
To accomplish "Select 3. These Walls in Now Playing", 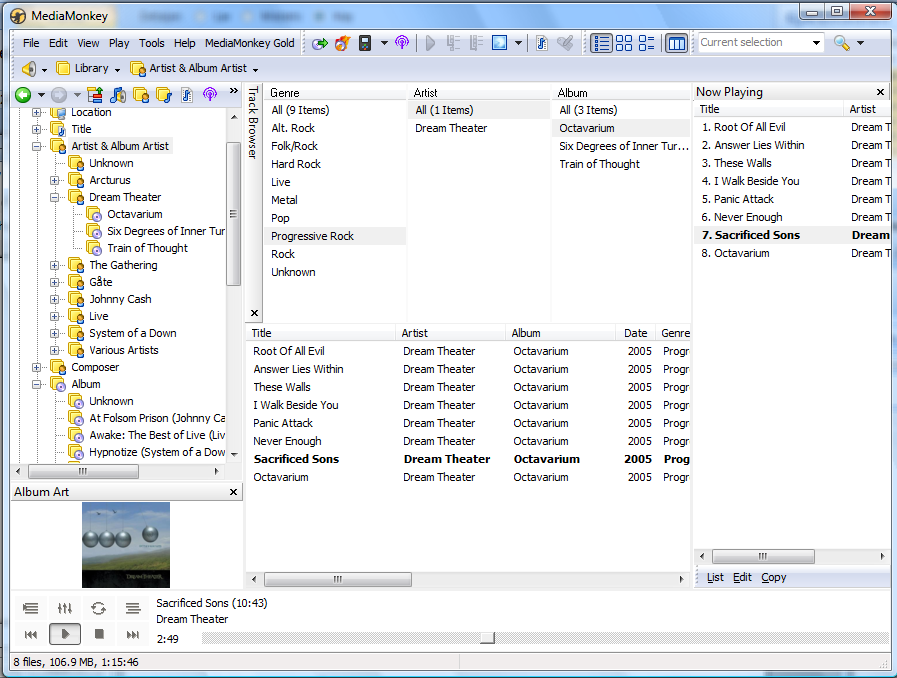I will [x=792, y=163].
